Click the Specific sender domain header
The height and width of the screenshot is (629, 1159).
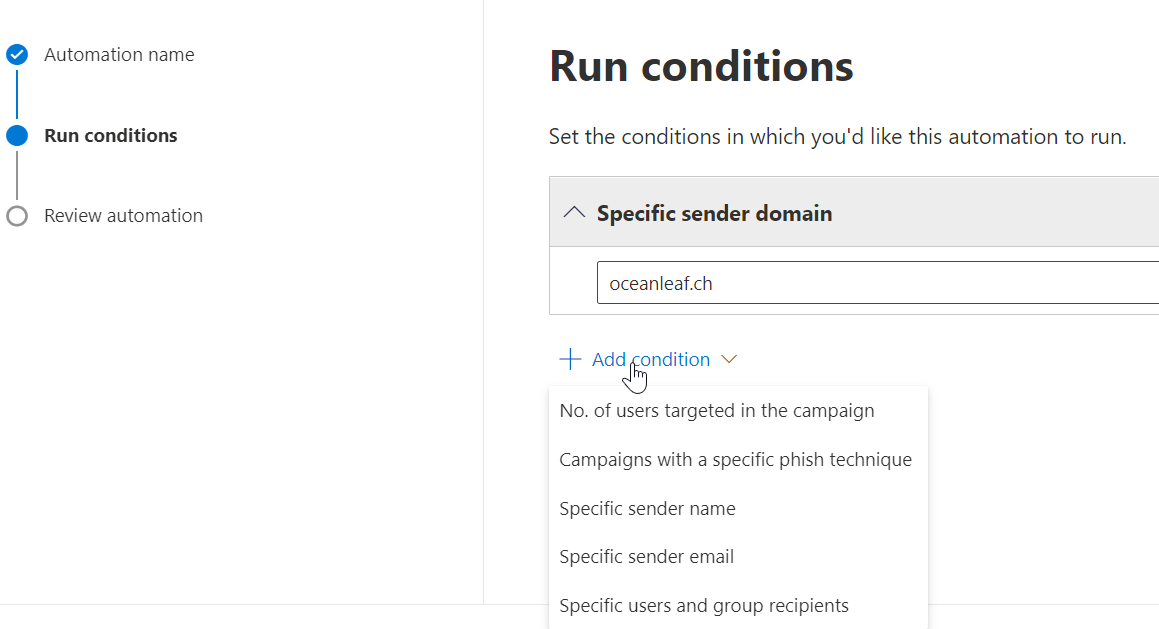click(x=714, y=213)
